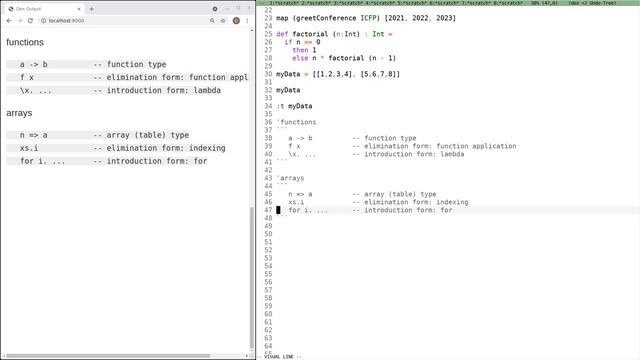640x360 pixels.
Task: Click "'functions" on editor line 36
Action: click(x=296, y=122)
